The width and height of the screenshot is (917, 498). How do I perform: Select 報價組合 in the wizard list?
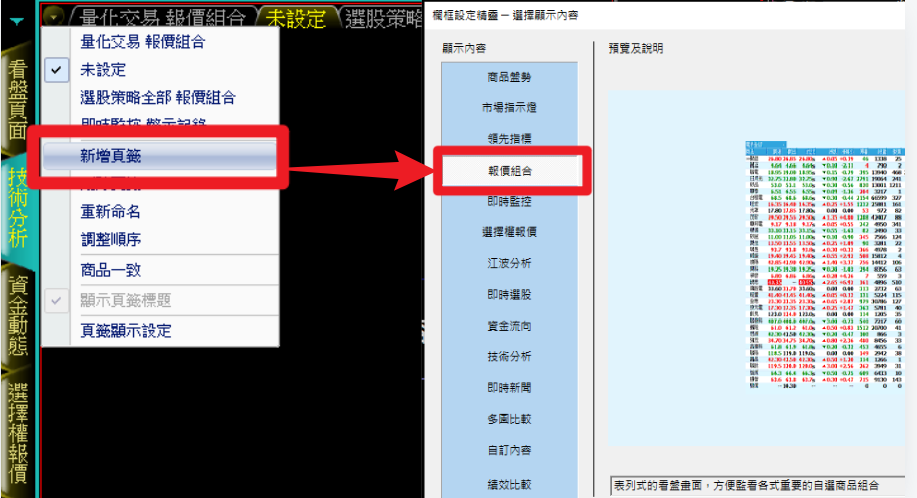(512, 171)
